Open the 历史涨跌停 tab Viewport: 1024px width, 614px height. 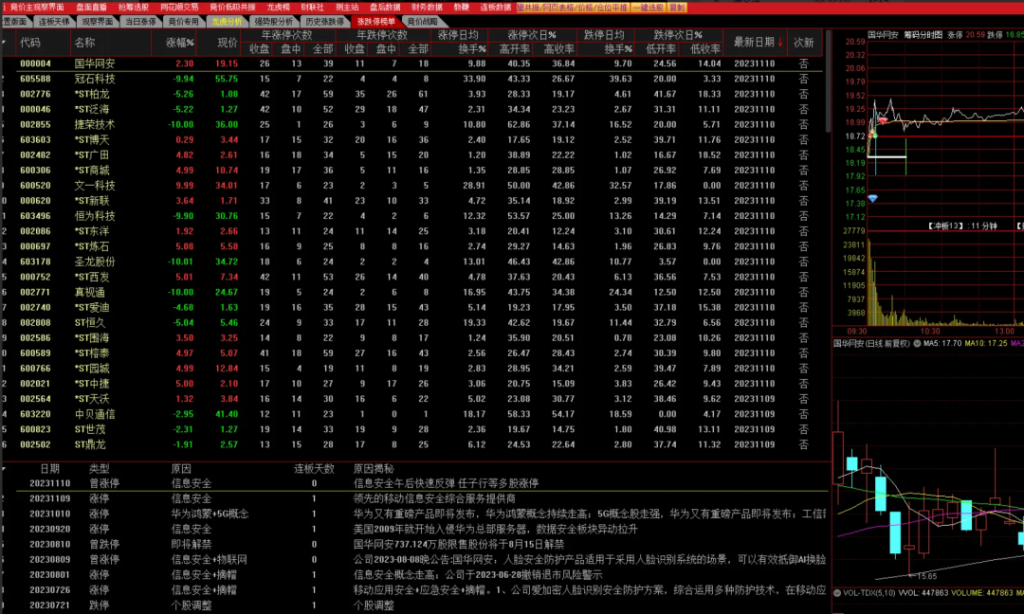(x=325, y=20)
